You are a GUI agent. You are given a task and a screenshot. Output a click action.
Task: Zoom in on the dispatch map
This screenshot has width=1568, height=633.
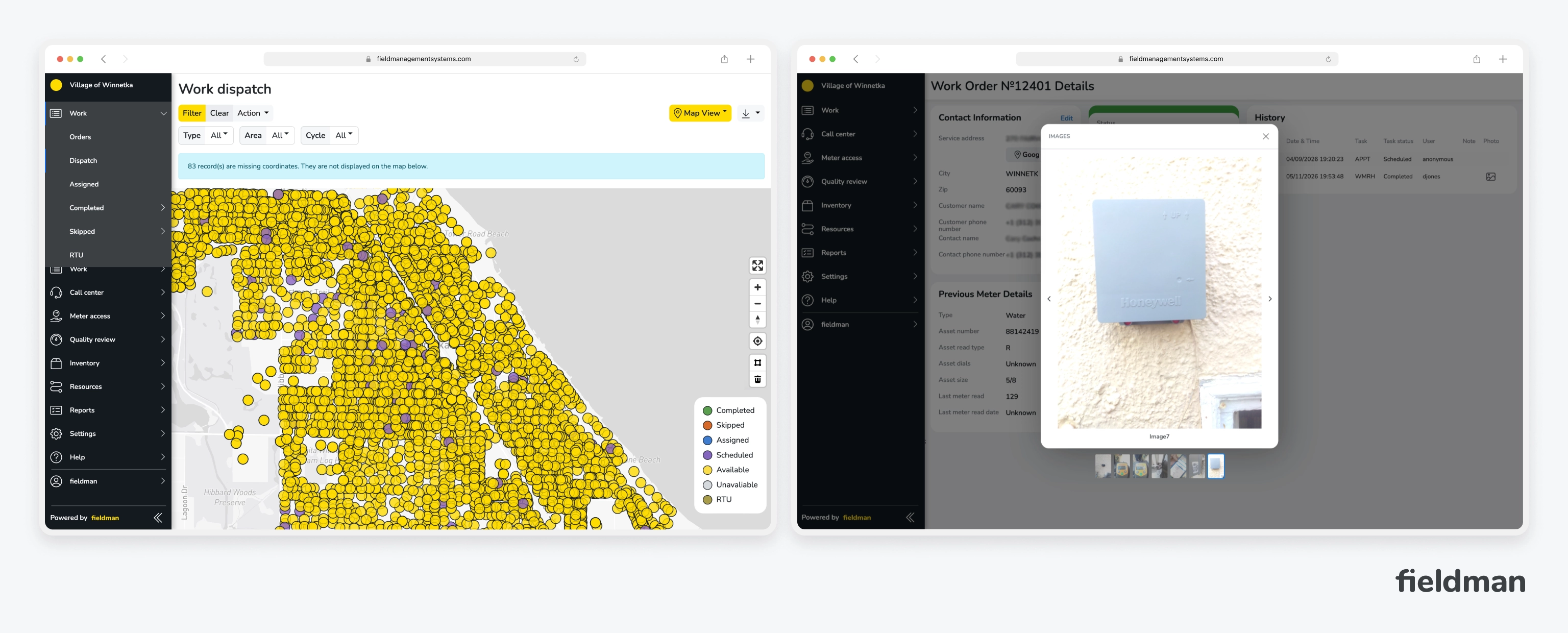point(757,287)
